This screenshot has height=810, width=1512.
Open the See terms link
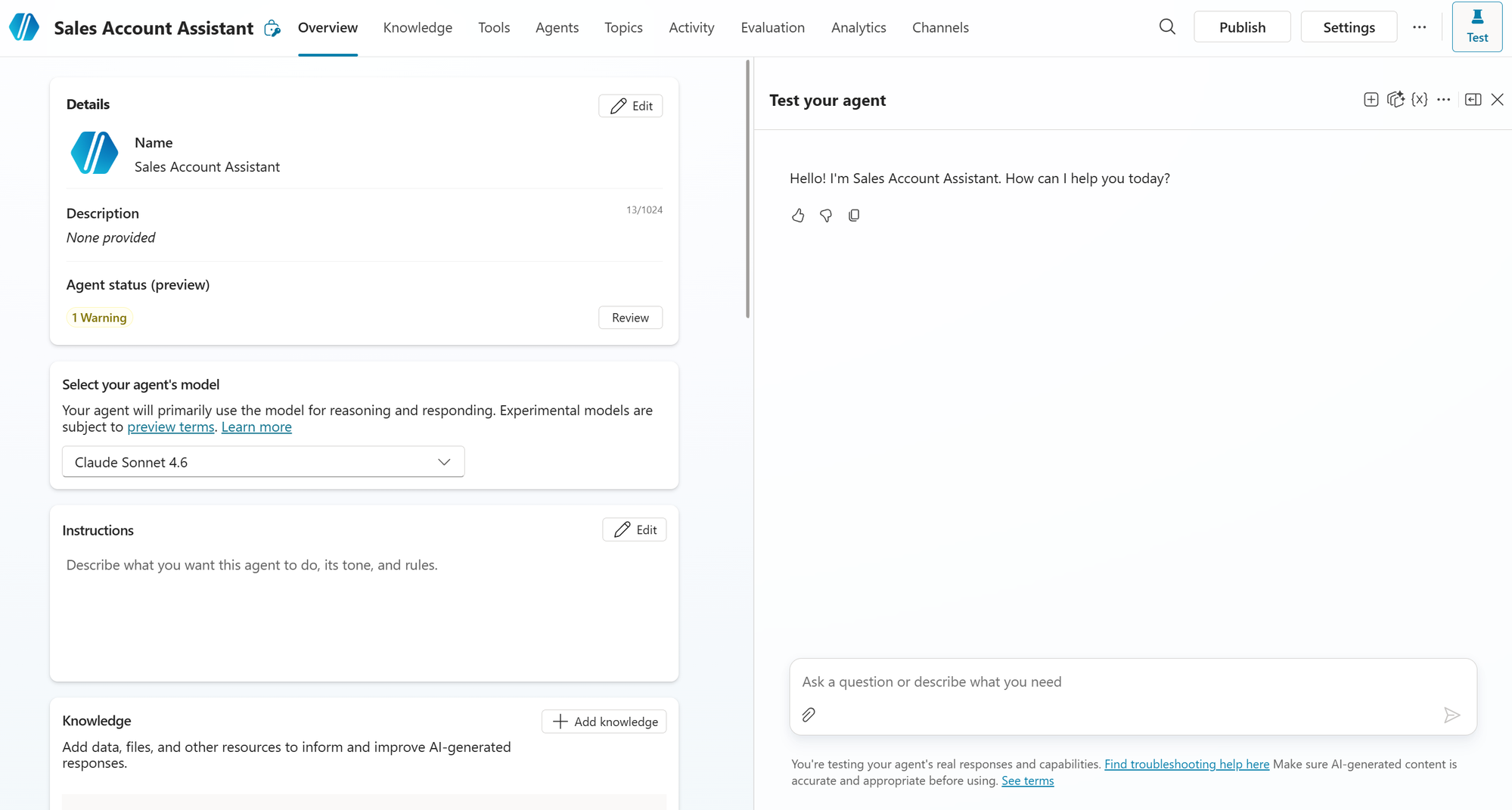(1027, 781)
